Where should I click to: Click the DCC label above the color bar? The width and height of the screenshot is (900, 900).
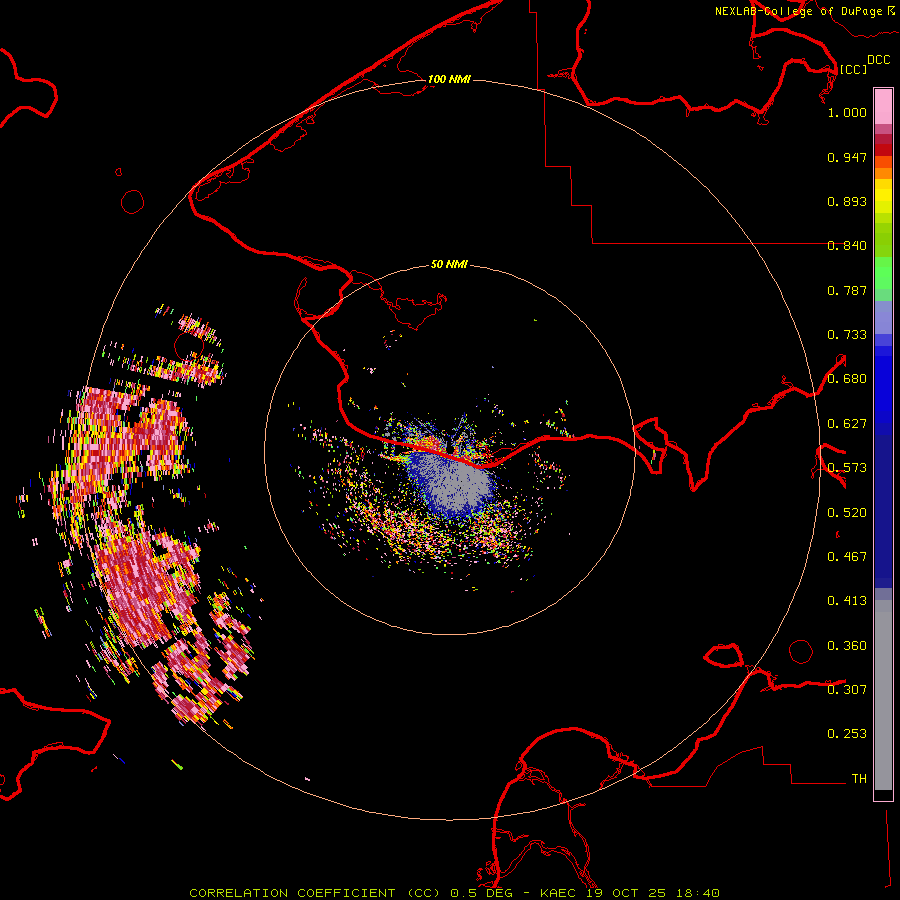click(878, 60)
